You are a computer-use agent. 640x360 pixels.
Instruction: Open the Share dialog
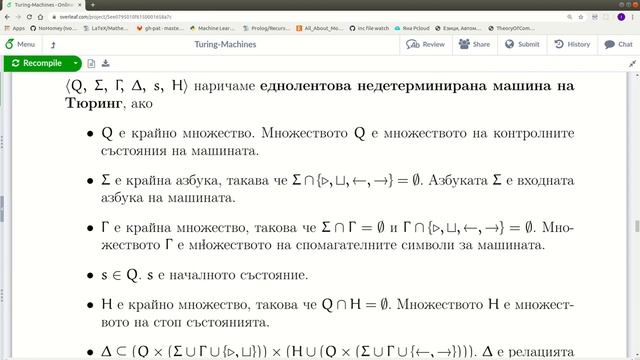(x=474, y=44)
